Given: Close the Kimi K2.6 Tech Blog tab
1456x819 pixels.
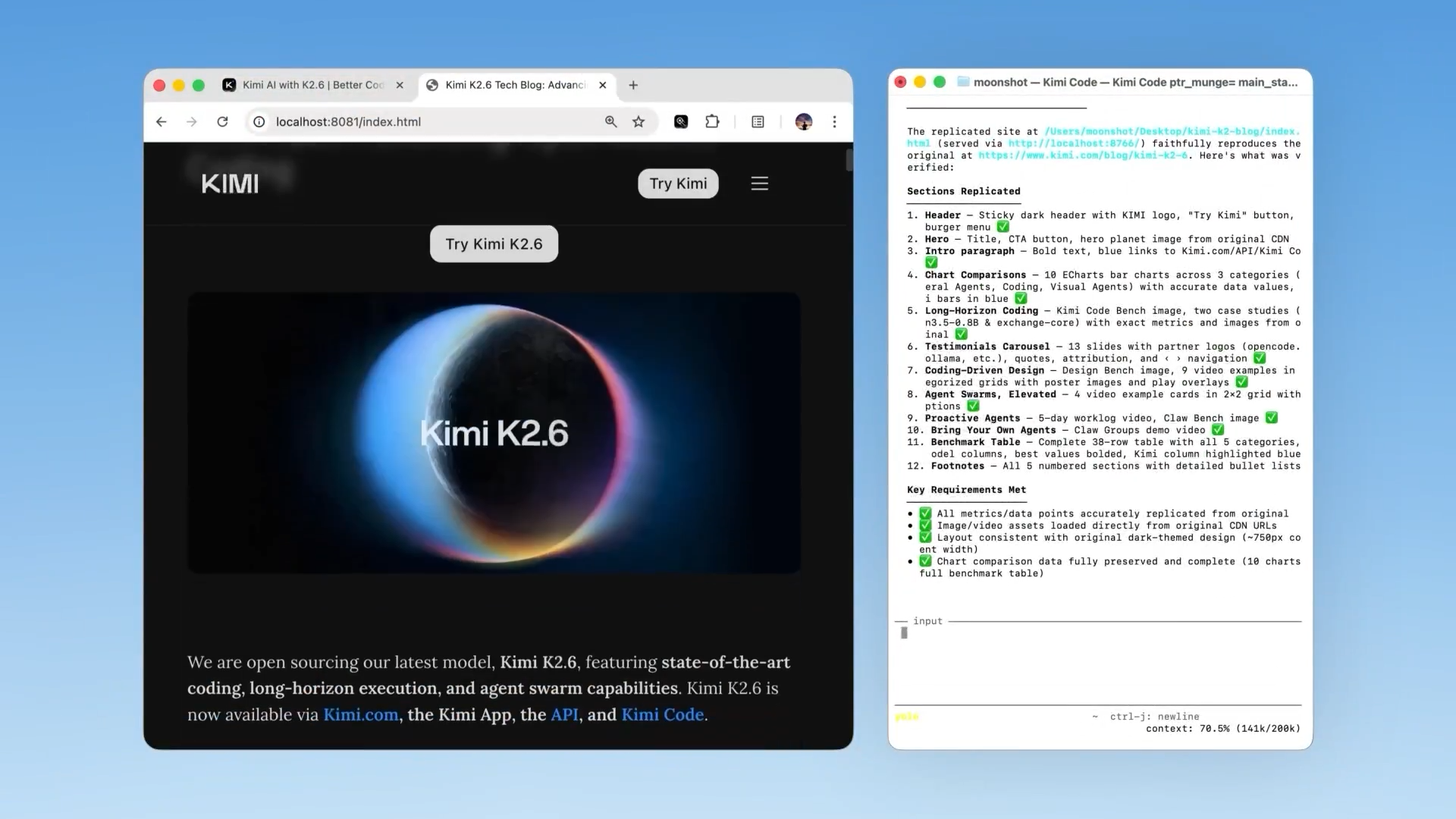Looking at the screenshot, I should (x=603, y=85).
